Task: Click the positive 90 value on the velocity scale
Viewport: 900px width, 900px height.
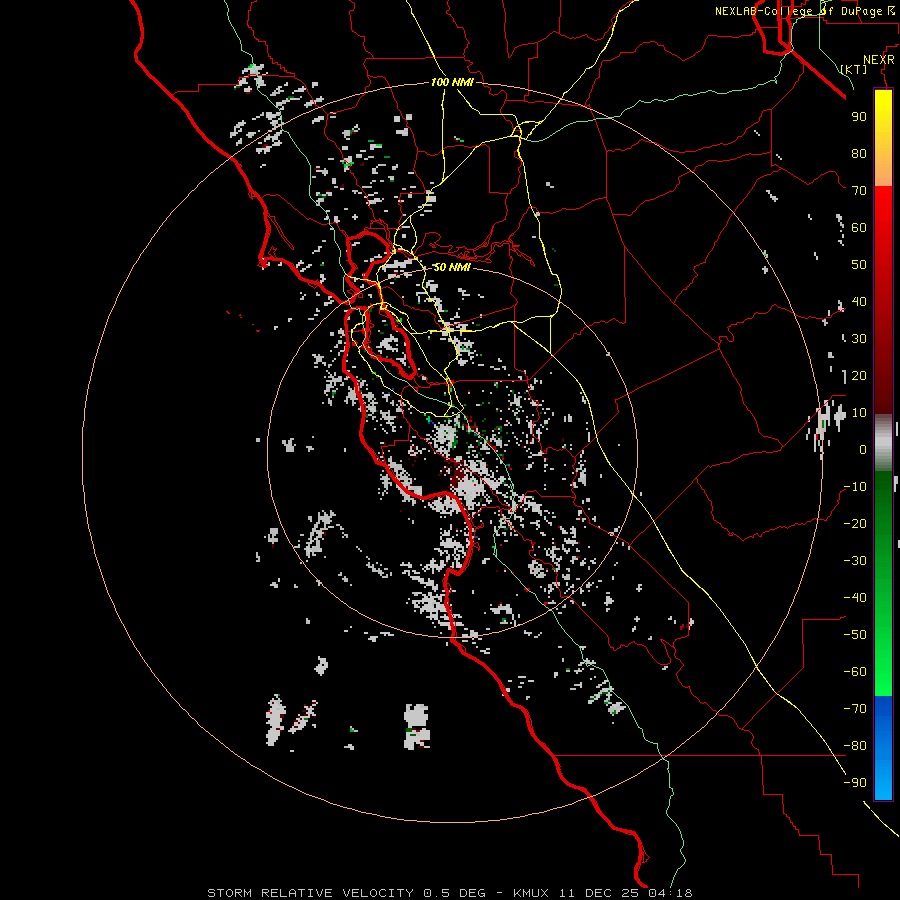Action: click(x=859, y=117)
